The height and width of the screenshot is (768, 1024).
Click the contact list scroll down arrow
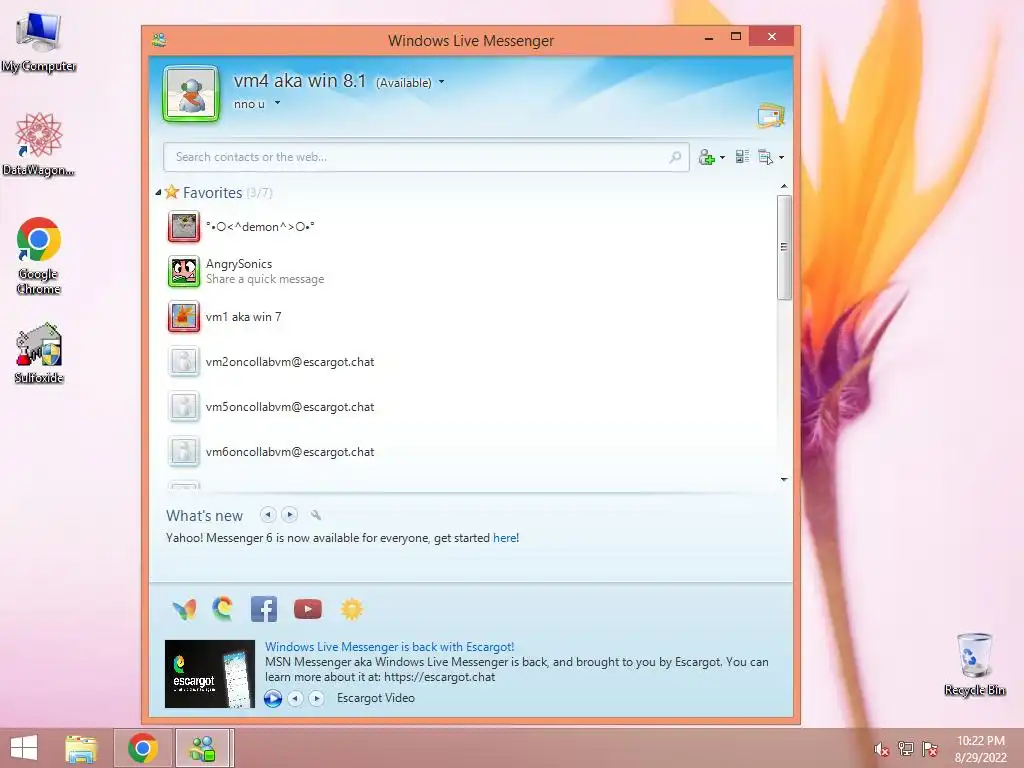click(784, 480)
